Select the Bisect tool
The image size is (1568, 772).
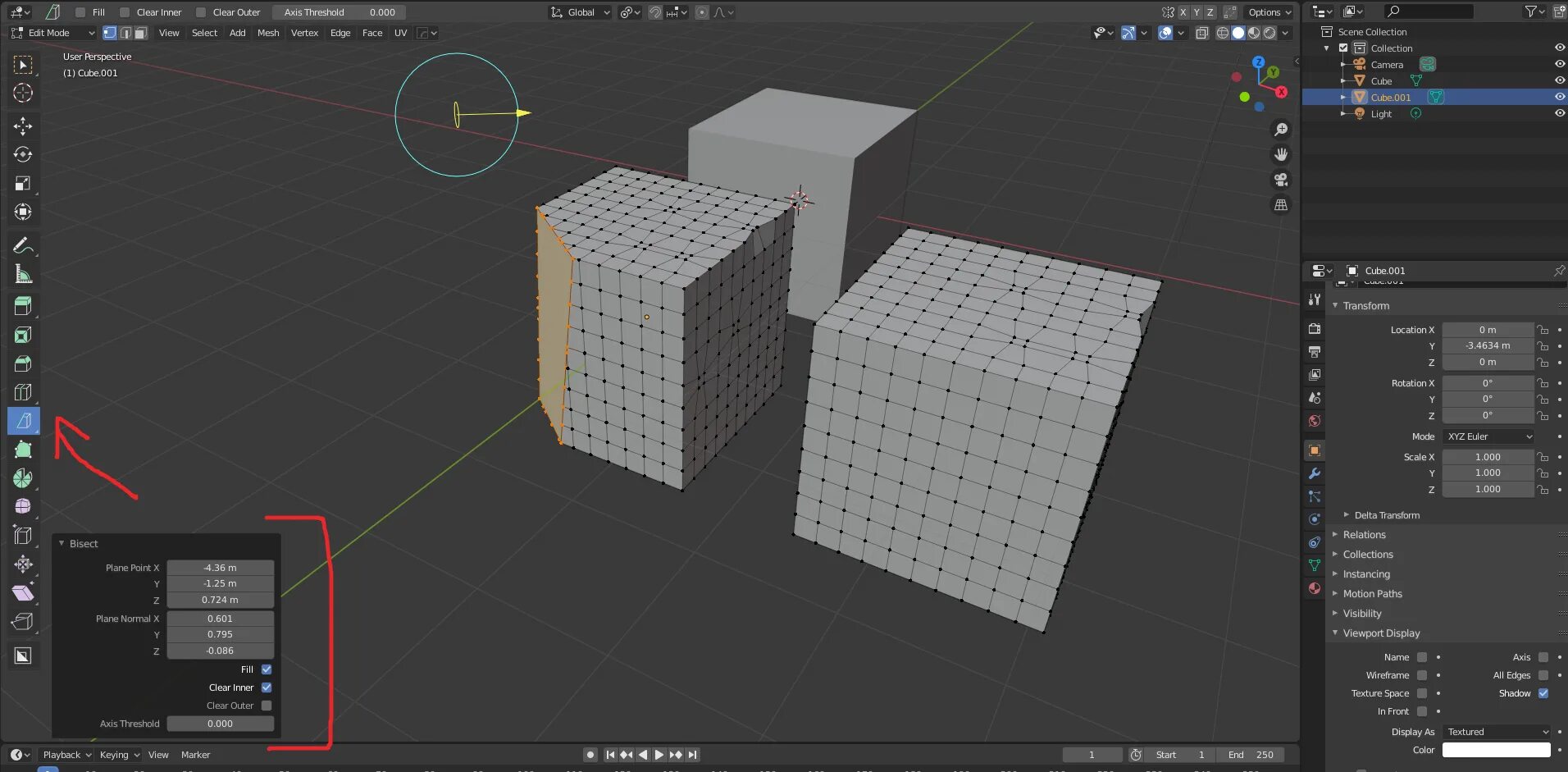[x=23, y=421]
